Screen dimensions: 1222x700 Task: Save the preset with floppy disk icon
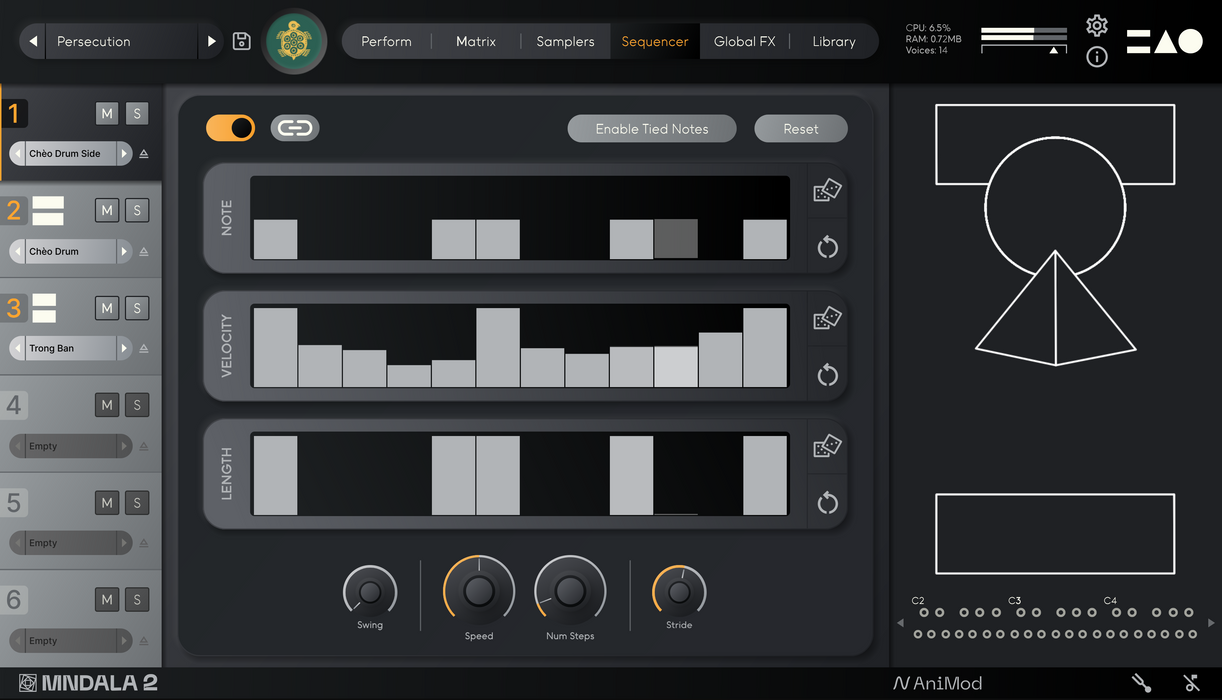click(x=241, y=41)
